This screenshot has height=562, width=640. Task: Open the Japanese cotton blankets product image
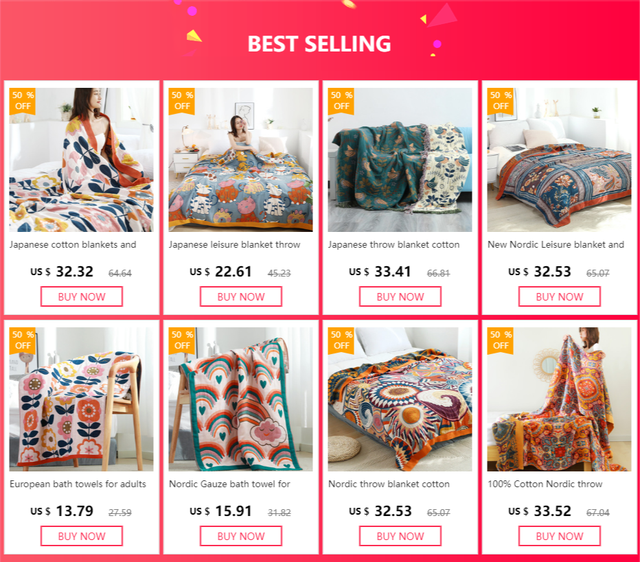point(82,160)
